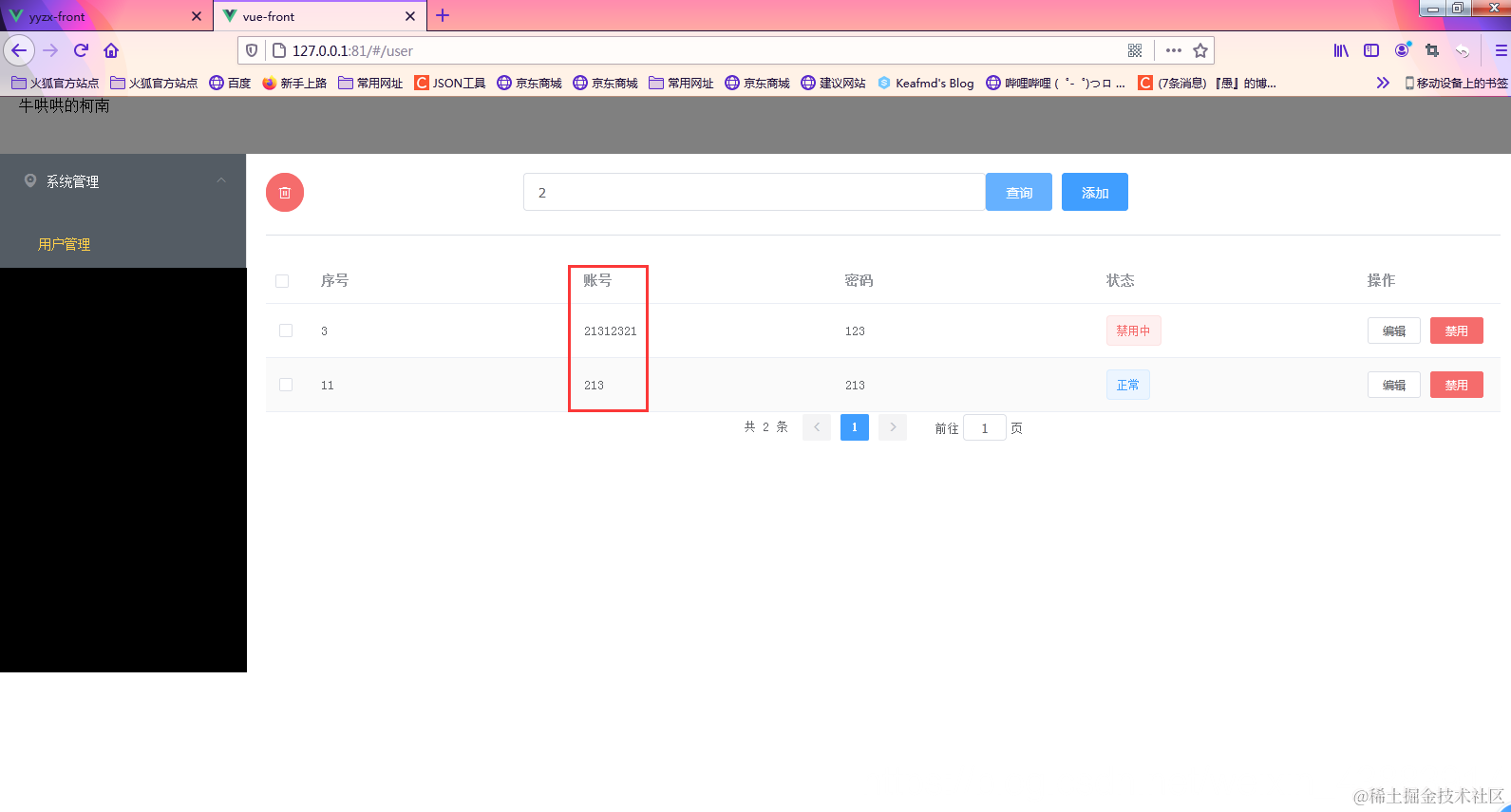The width and height of the screenshot is (1511, 812).
Task: Click the 状态 column header
Action: click(1121, 280)
